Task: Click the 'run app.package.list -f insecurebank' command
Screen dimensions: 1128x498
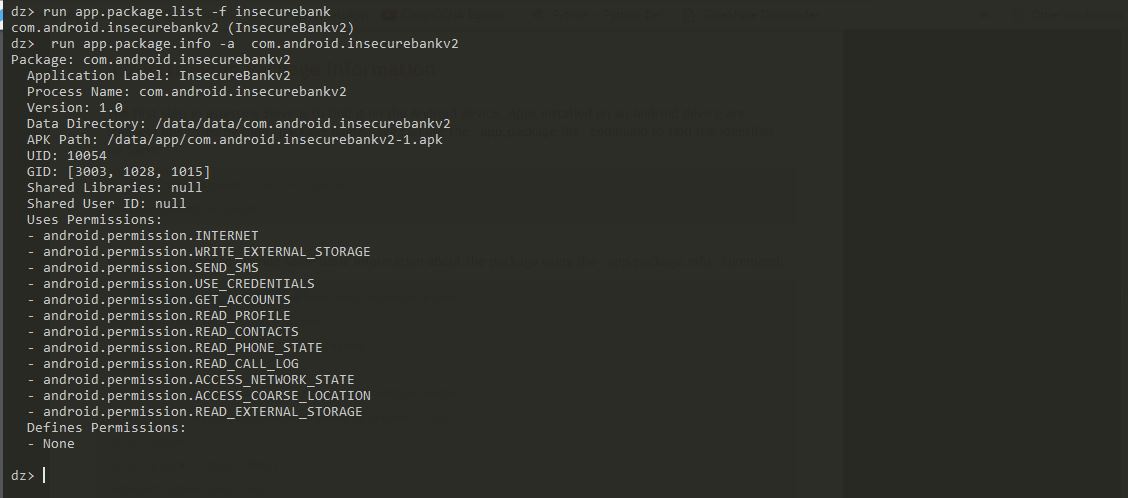Action: tap(186, 11)
